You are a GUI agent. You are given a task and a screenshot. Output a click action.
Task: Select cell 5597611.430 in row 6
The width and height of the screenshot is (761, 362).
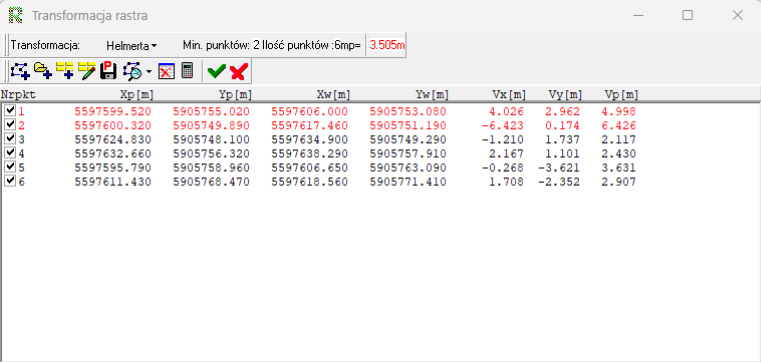point(113,182)
